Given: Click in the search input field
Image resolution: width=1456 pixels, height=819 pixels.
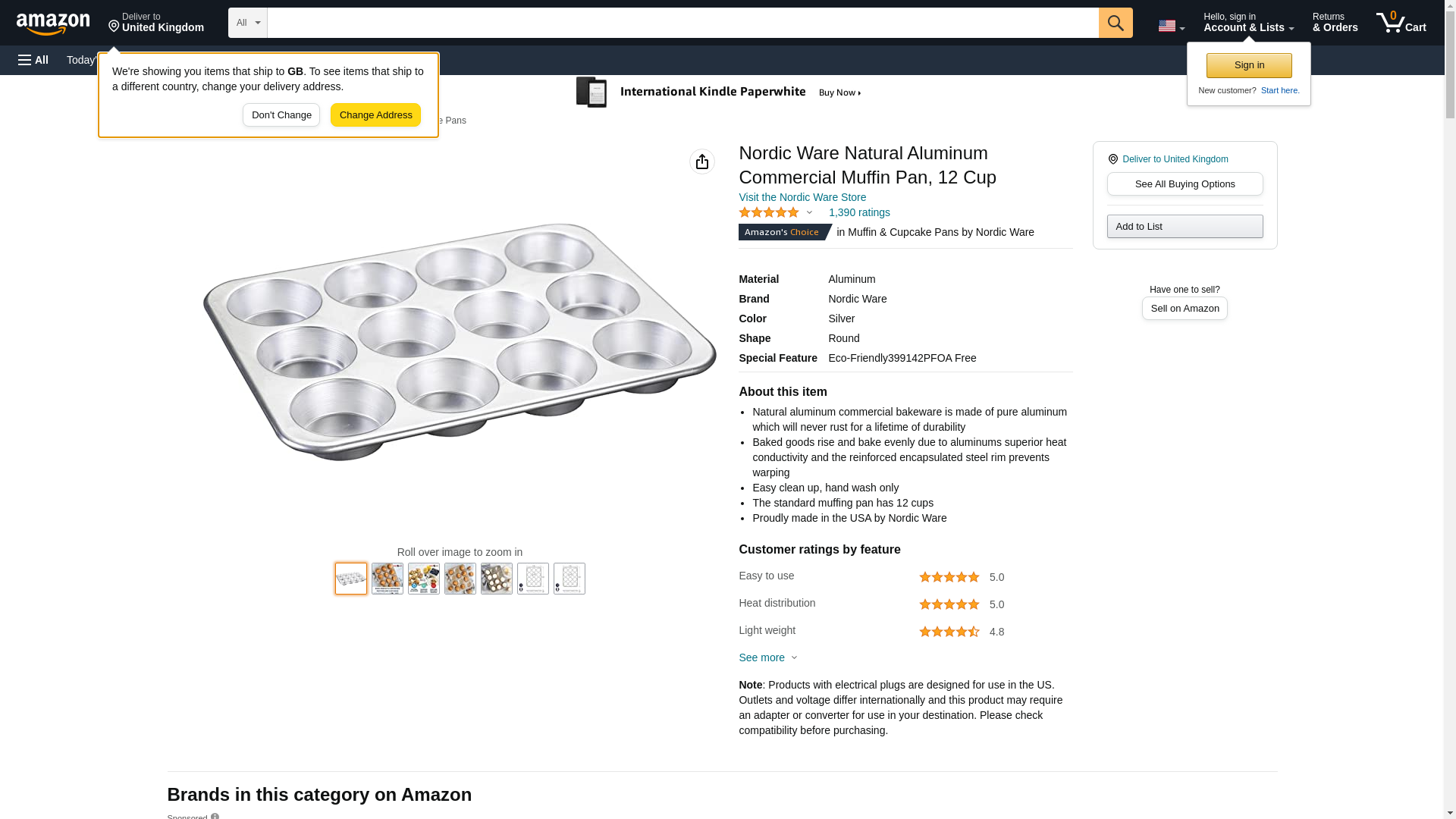Looking at the screenshot, I should pos(682,23).
